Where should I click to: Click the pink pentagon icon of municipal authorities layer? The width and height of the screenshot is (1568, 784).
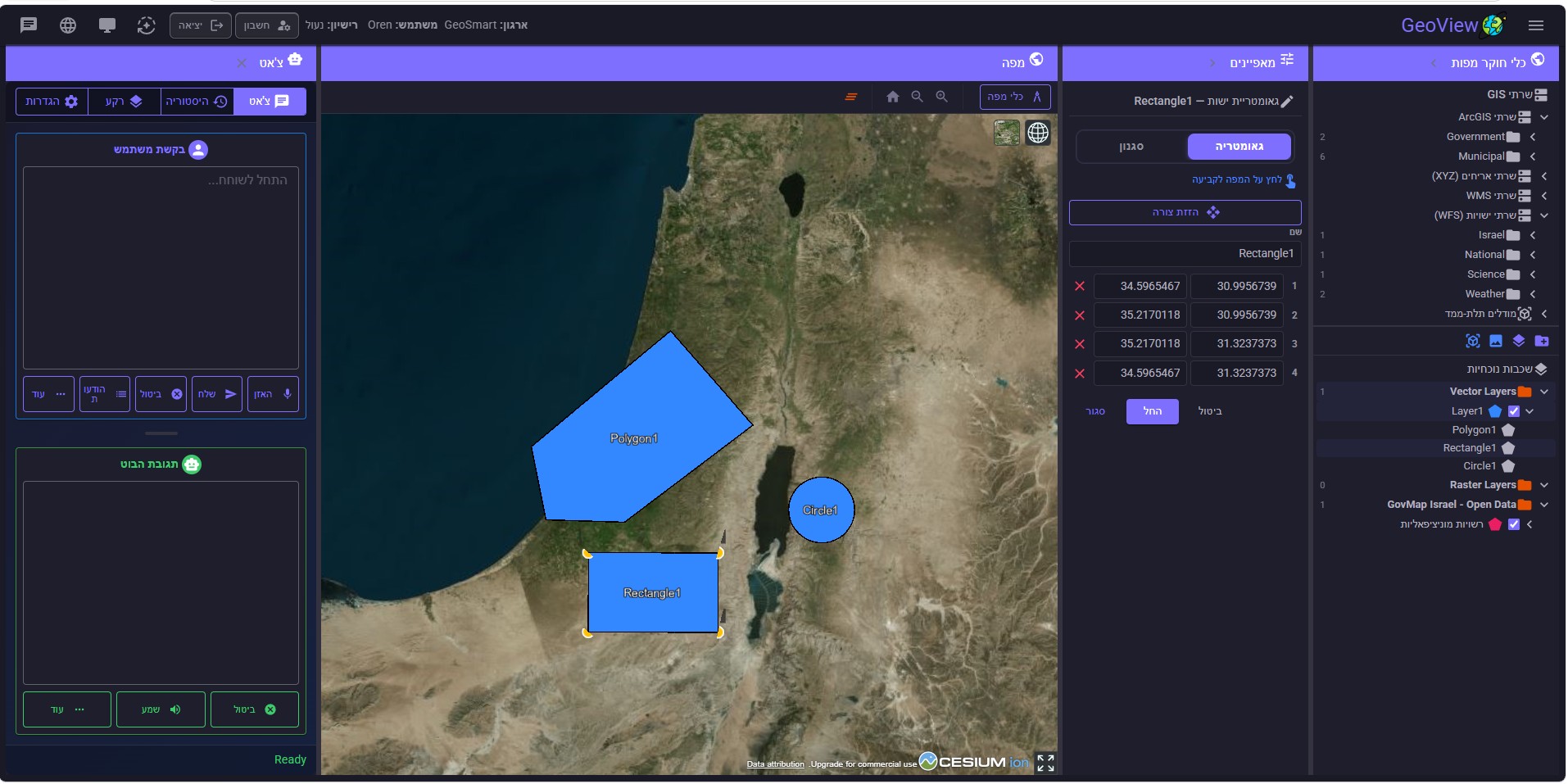tap(1495, 524)
